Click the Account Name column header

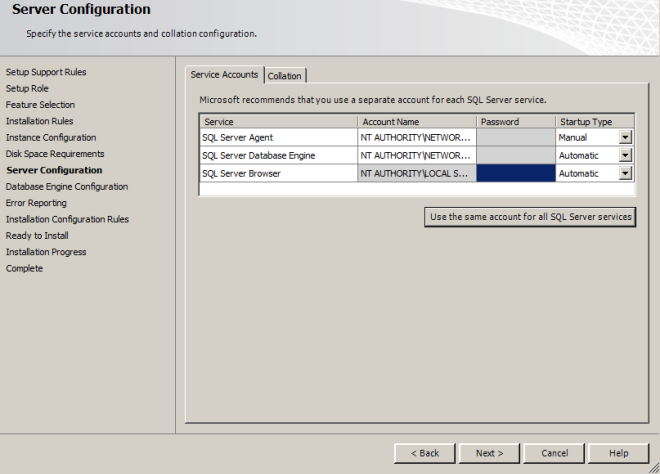coord(417,122)
